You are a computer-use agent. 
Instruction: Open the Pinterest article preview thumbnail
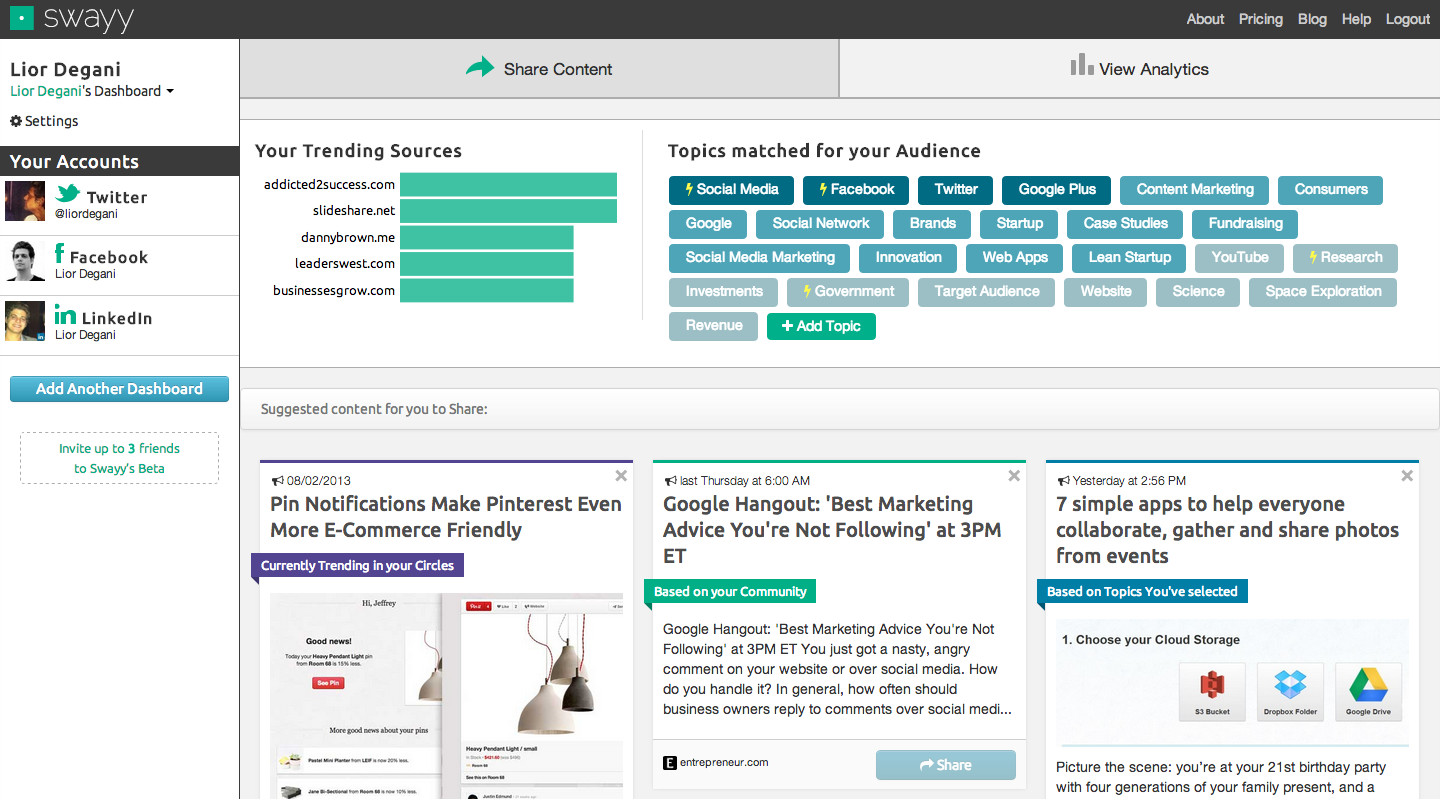coord(446,695)
